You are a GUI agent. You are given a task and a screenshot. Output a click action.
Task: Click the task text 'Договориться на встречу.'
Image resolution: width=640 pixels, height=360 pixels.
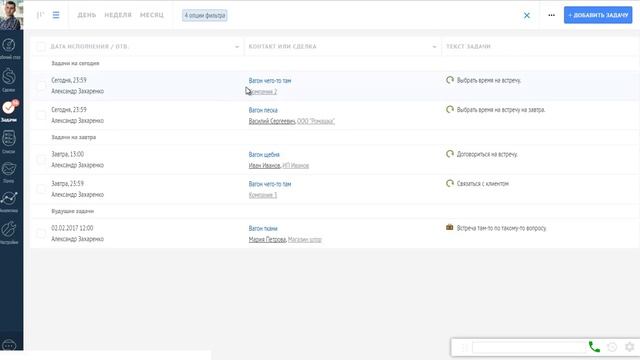tap(487, 154)
